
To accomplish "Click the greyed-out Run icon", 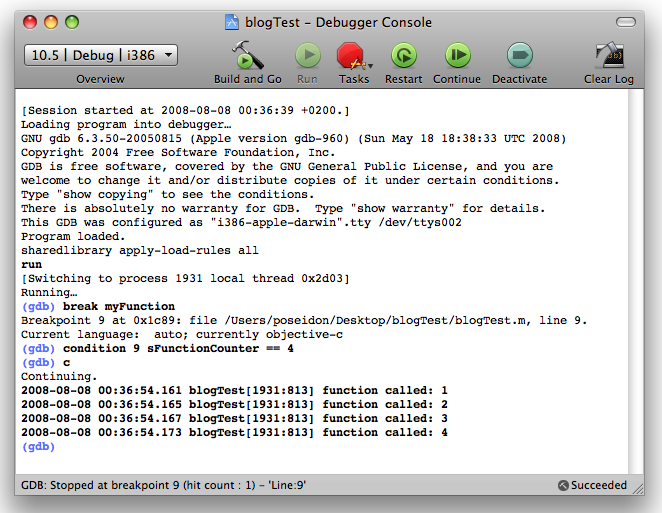I will pyautogui.click(x=308, y=55).
